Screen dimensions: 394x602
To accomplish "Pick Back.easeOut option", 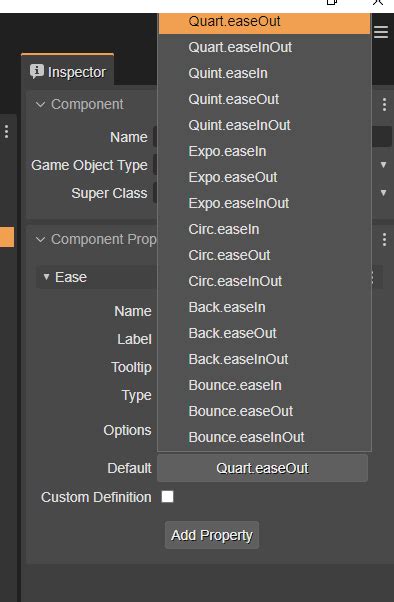I will click(x=264, y=333).
